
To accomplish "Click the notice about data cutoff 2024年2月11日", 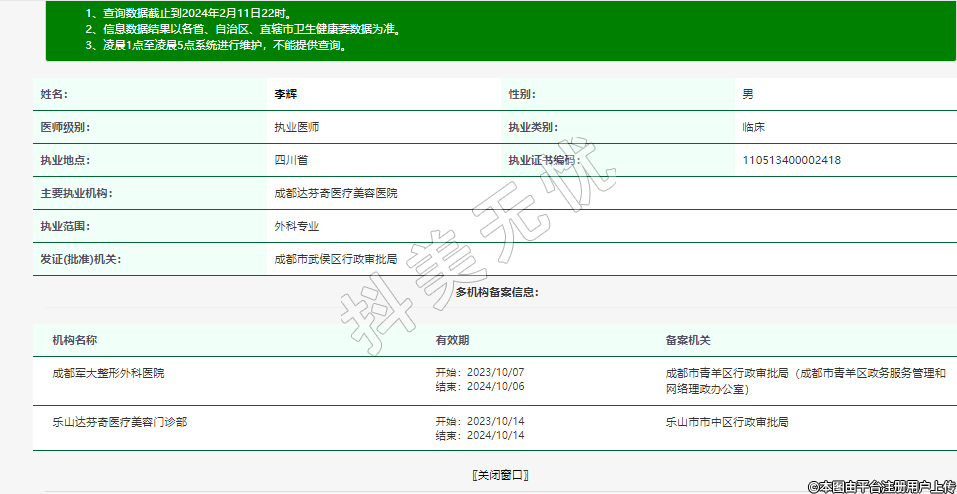I will [x=197, y=14].
